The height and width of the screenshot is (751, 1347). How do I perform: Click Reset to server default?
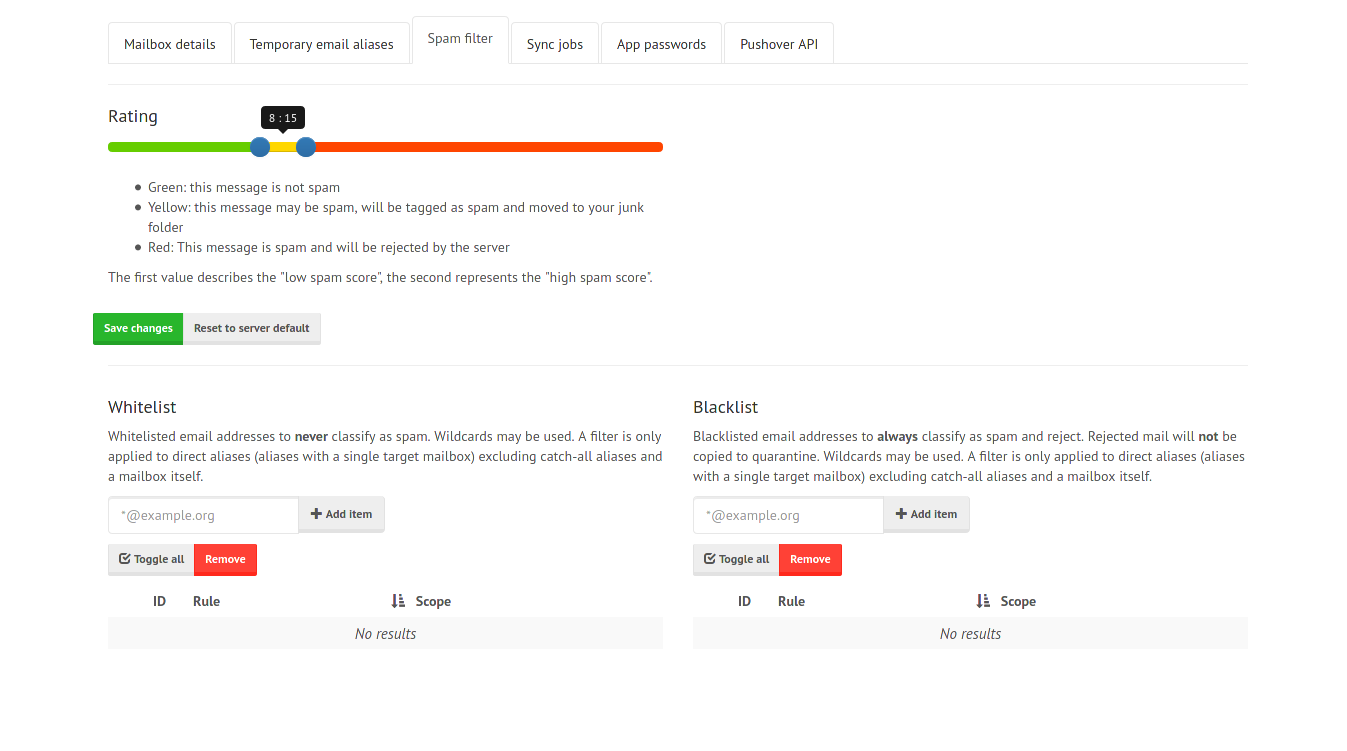pyautogui.click(x=252, y=328)
